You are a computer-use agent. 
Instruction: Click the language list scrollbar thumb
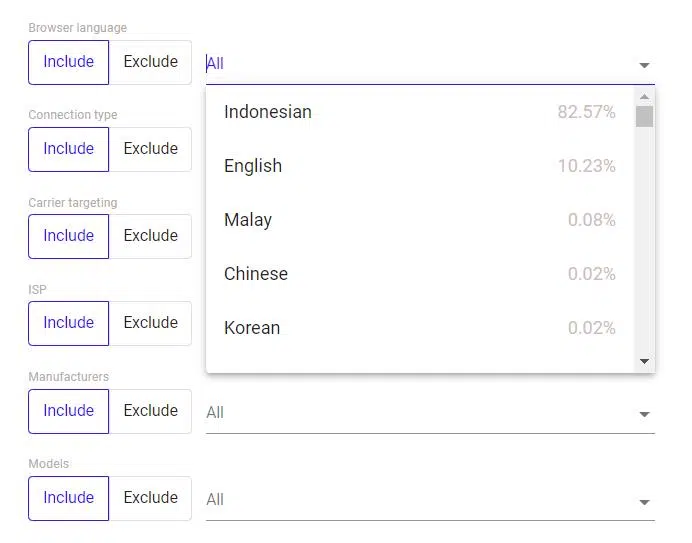coord(644,117)
